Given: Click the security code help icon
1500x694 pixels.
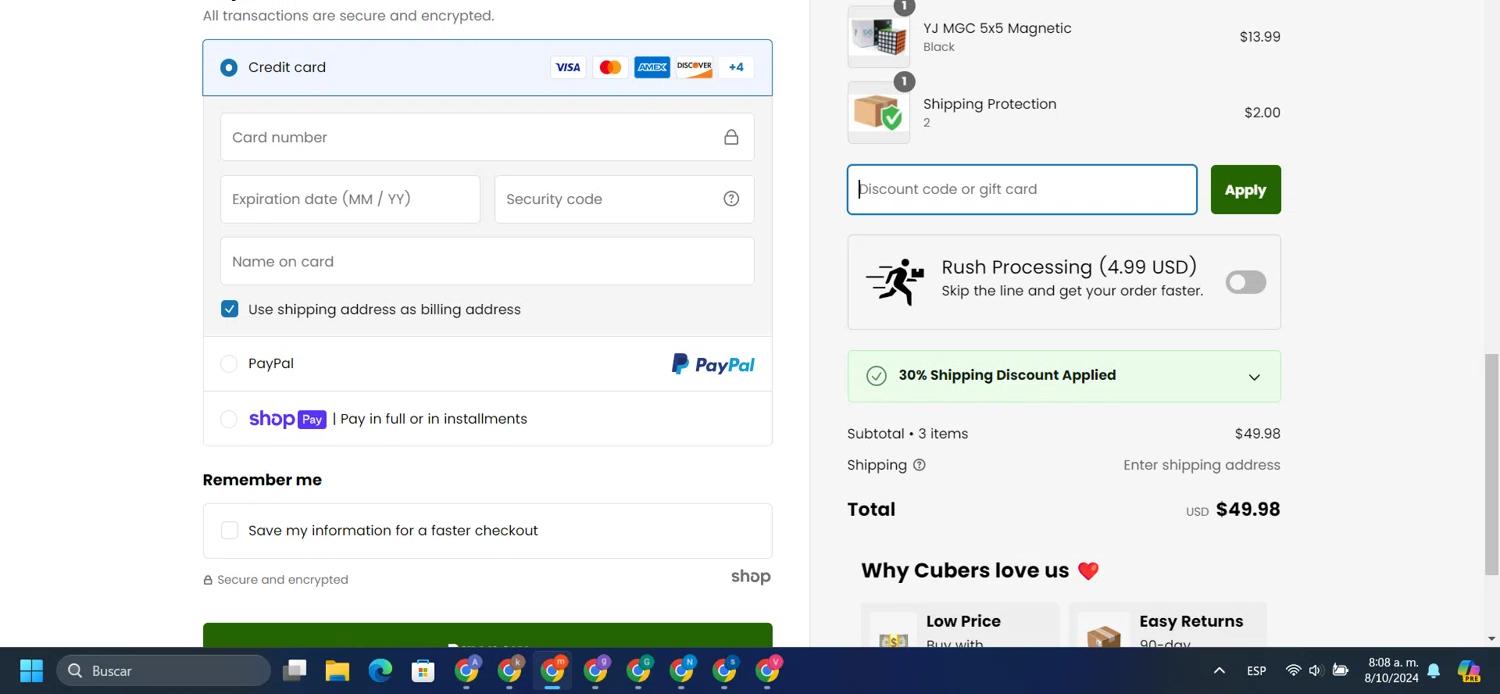Looking at the screenshot, I should 731,199.
